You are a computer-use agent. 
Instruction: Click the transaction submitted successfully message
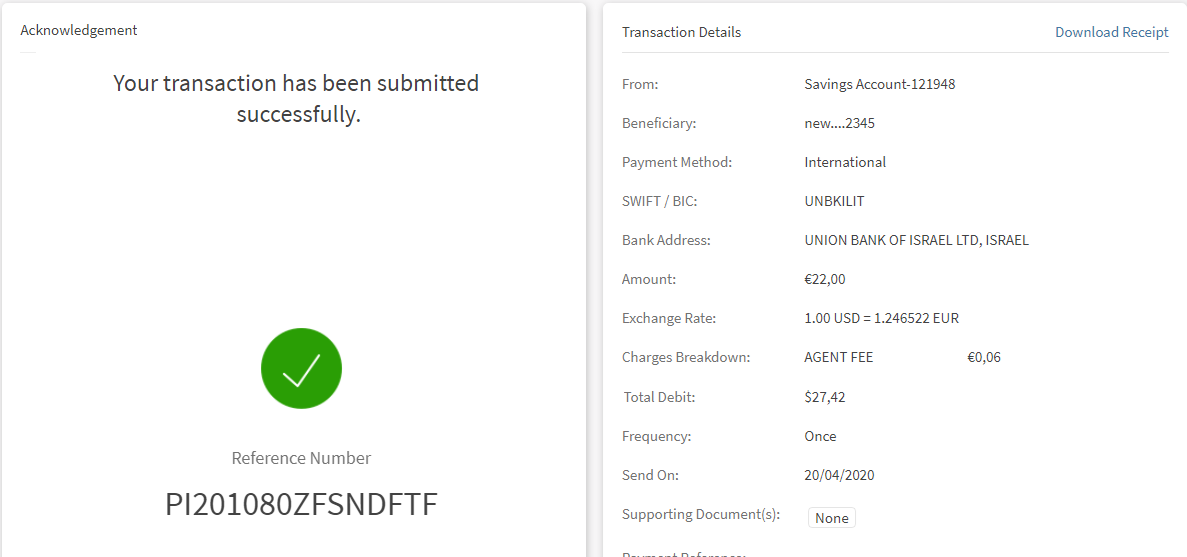click(x=297, y=98)
